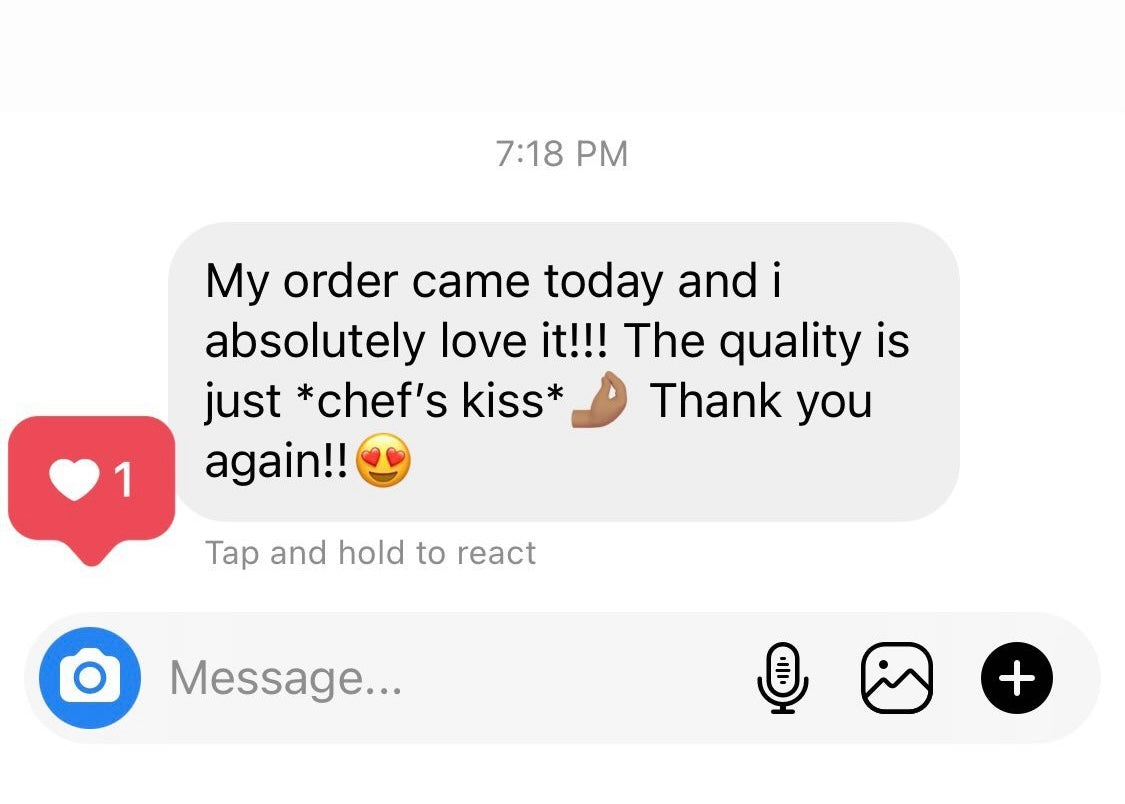Tap 'The quality is' phrase in the message
Viewport: 1125px width, 804px height.
point(767,341)
